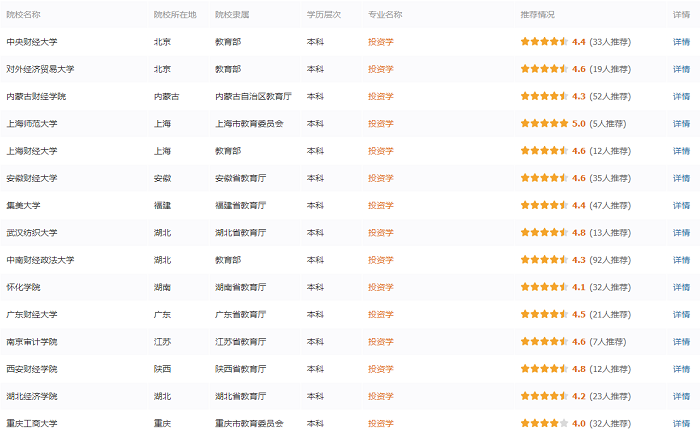The height and width of the screenshot is (435, 700).
Task: Click the star rating for 中南财经政法大学
Action: coord(544,260)
